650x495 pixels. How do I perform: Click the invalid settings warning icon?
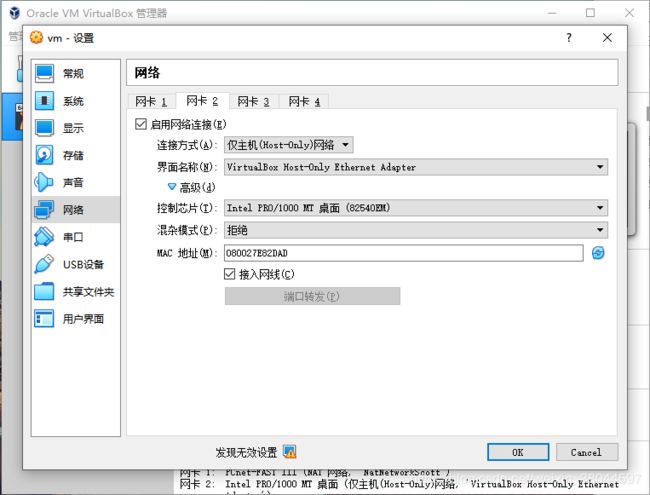tap(289, 451)
